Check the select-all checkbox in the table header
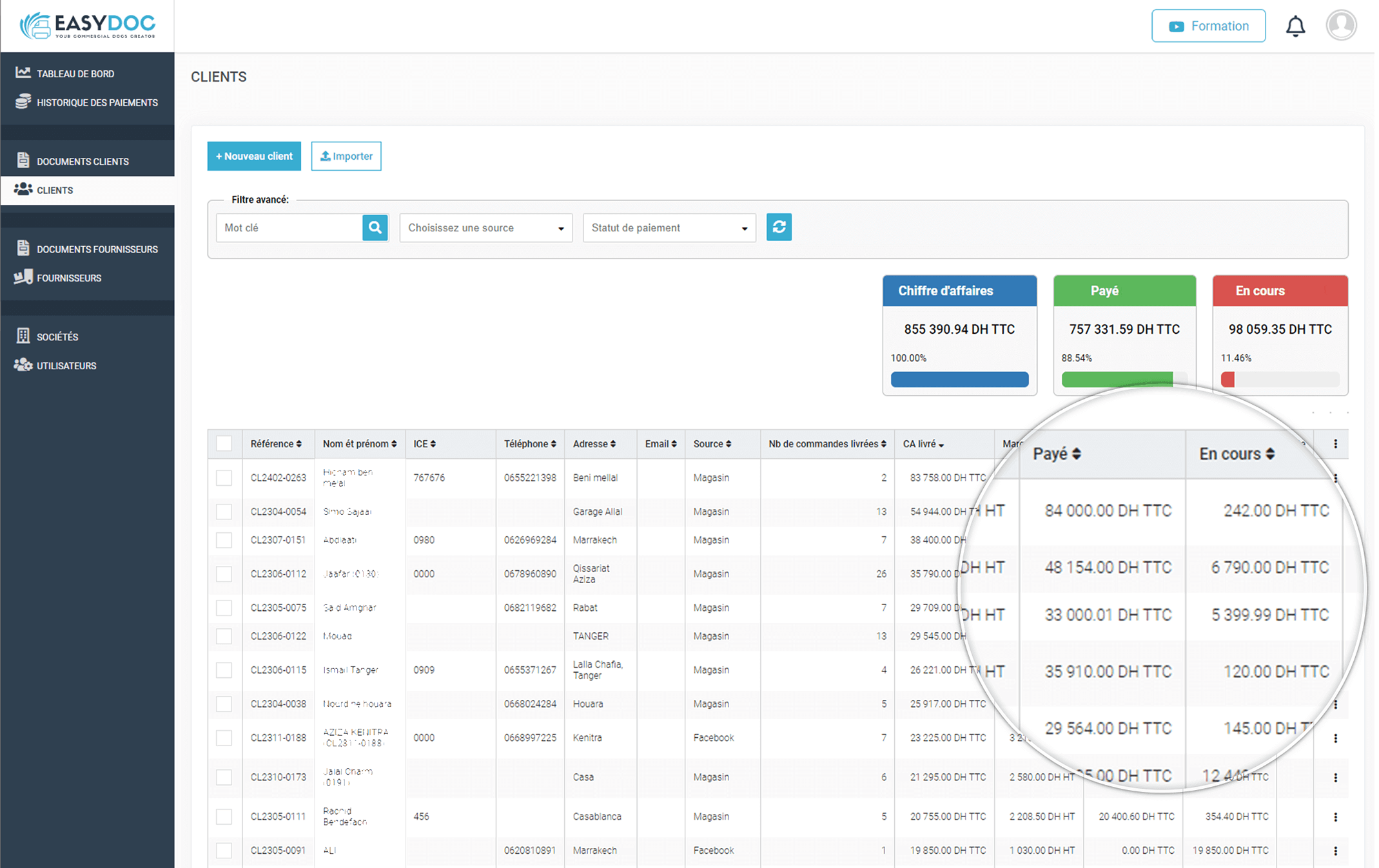Screen dimensions: 1379x868 [224, 443]
